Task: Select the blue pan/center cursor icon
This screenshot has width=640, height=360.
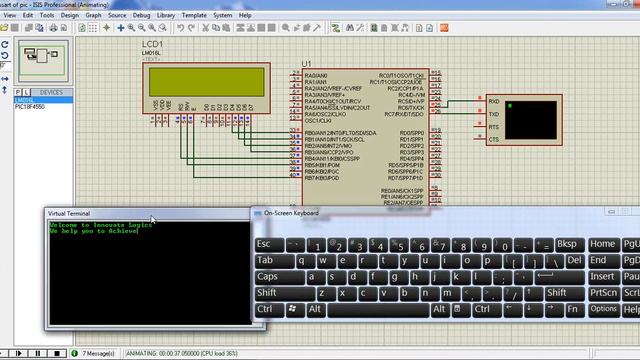Action: pyautogui.click(x=121, y=28)
